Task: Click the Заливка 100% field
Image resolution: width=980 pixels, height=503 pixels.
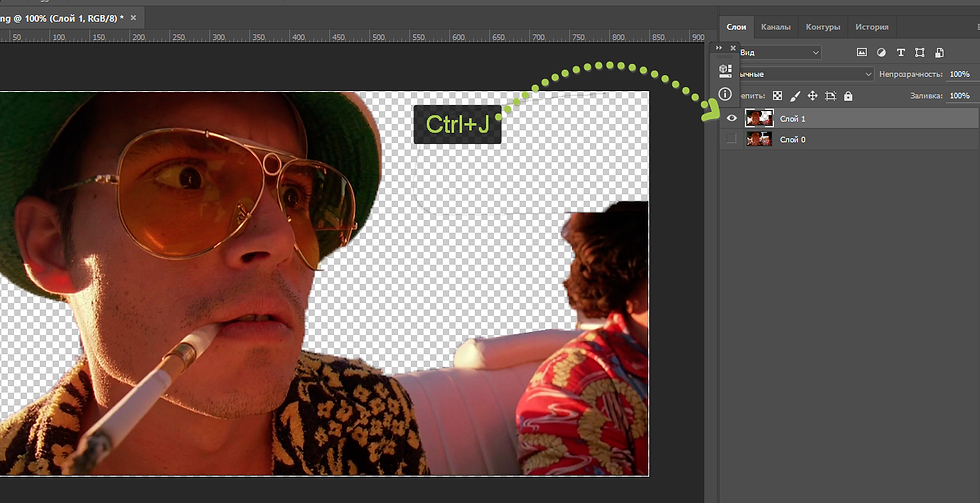Action: coord(960,96)
